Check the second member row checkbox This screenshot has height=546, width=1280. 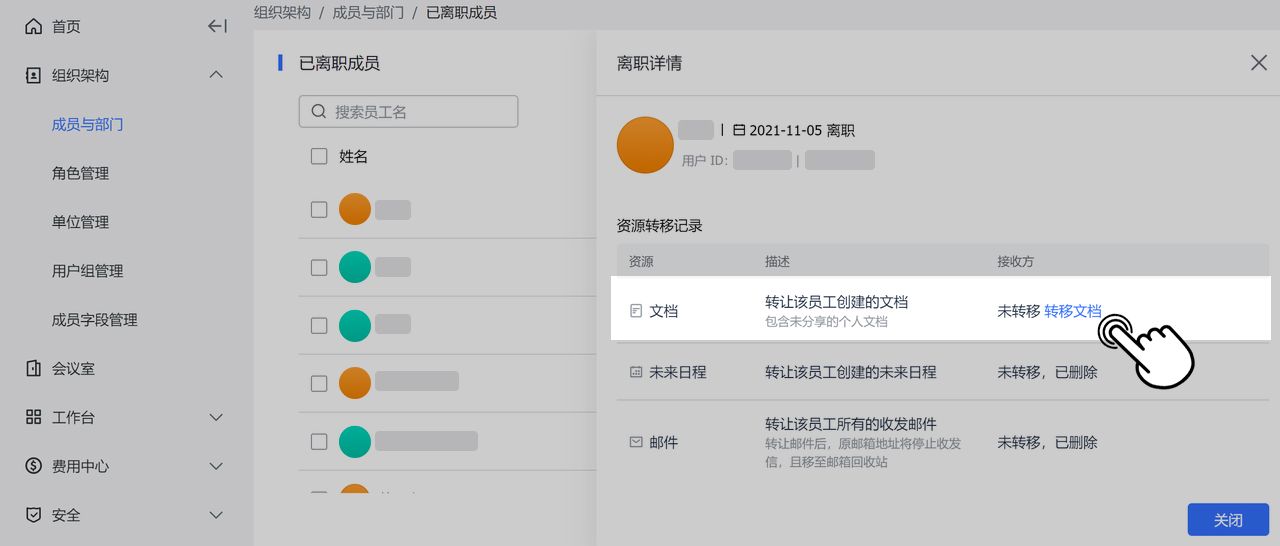coord(319,268)
